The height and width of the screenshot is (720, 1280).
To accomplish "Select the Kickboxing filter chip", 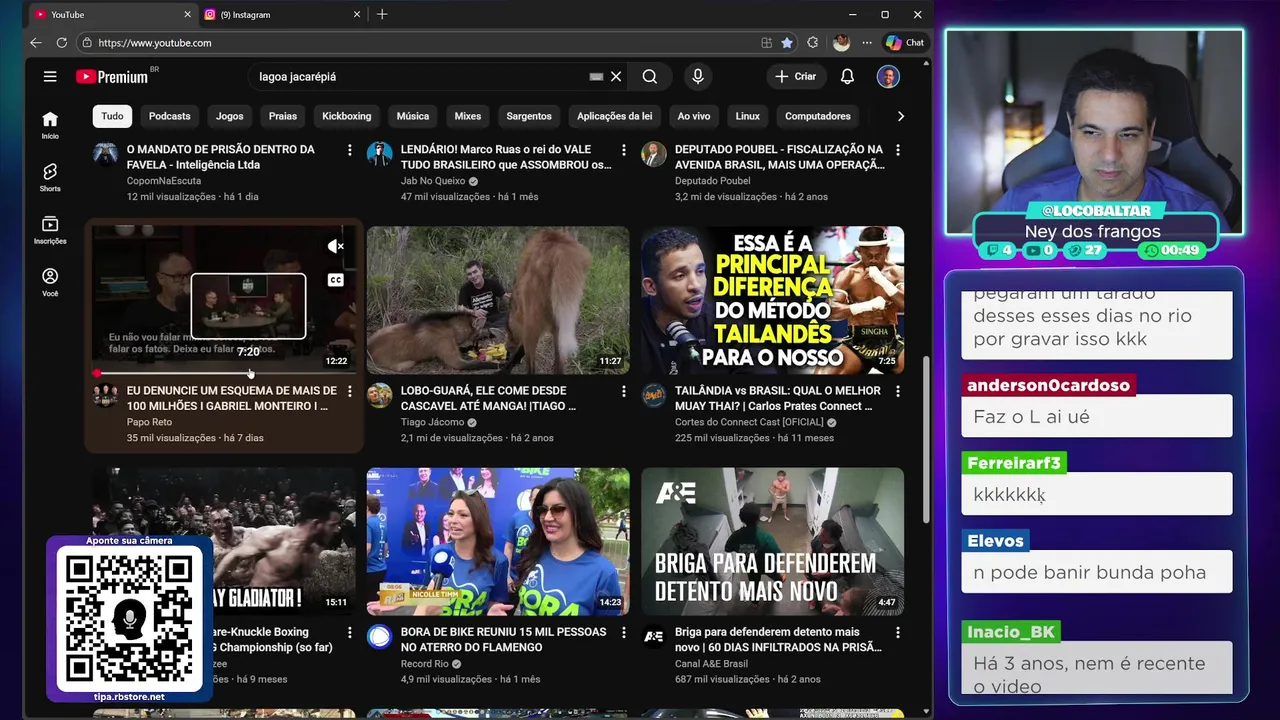I will 347,116.
